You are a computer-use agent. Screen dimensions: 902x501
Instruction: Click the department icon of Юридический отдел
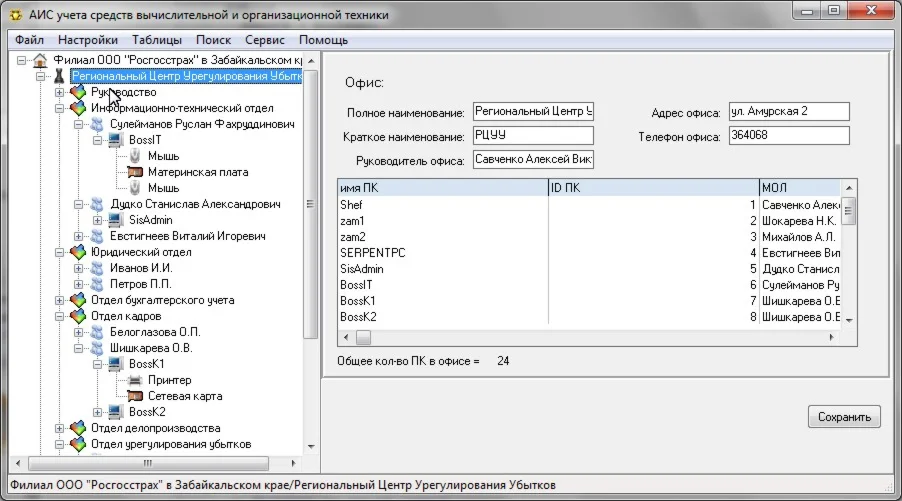click(x=78, y=252)
